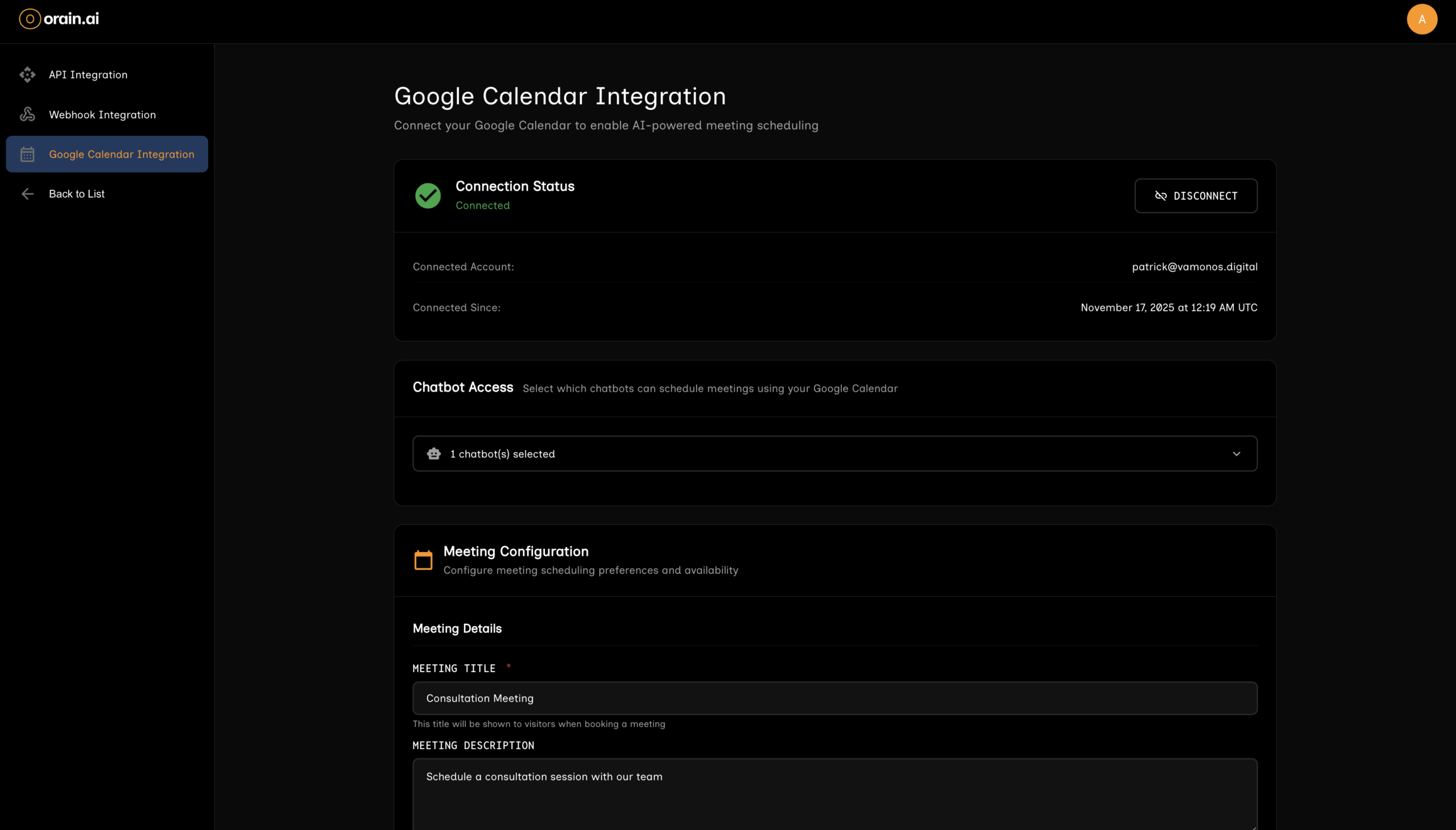This screenshot has width=1456, height=830.
Task: Focus the Meeting Title input field
Action: coord(834,698)
